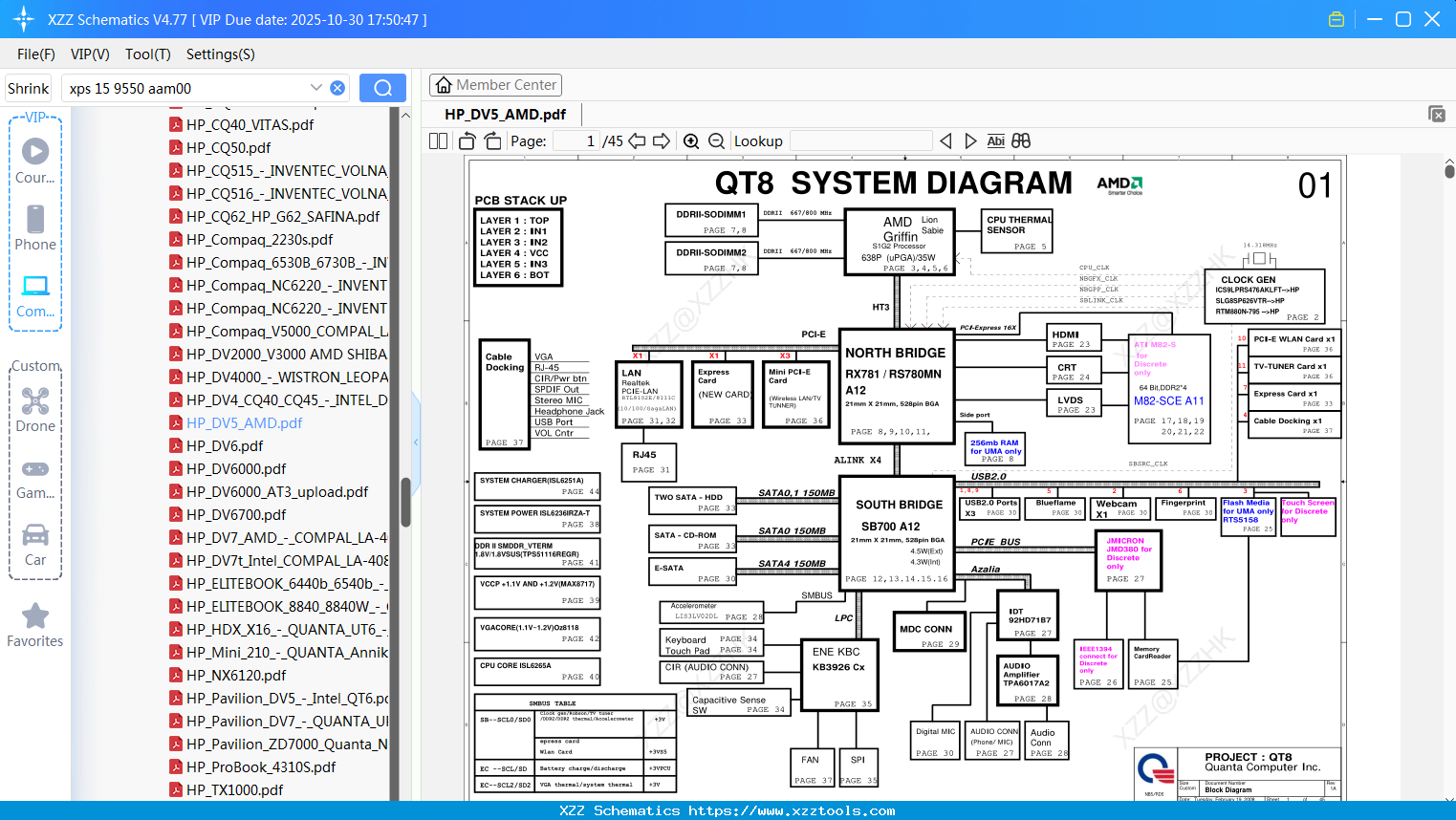Click the restore panel icon at top right
The image size is (1456, 820).
(1437, 114)
